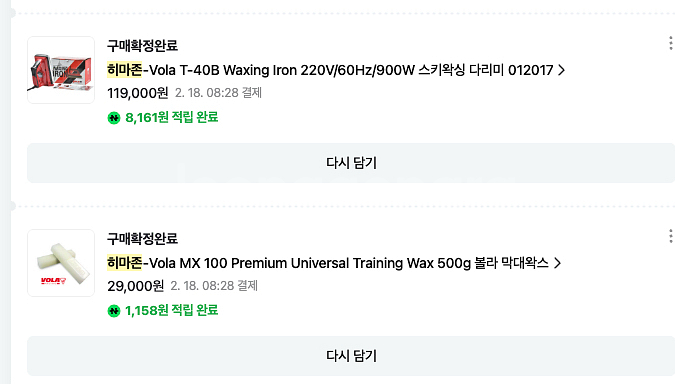Click the 119,000원 price of the Waxing Iron
This screenshot has height=384, width=675.
pyautogui.click(x=138, y=93)
